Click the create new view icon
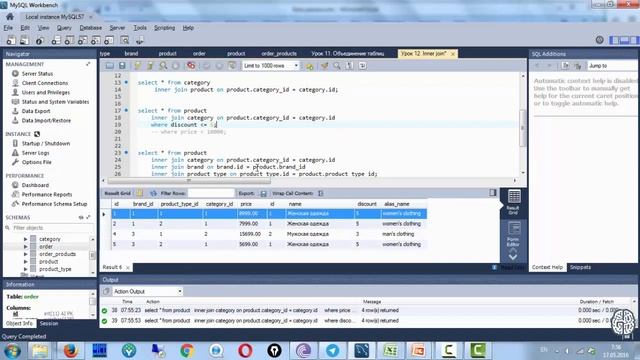 pyautogui.click(x=82, y=40)
